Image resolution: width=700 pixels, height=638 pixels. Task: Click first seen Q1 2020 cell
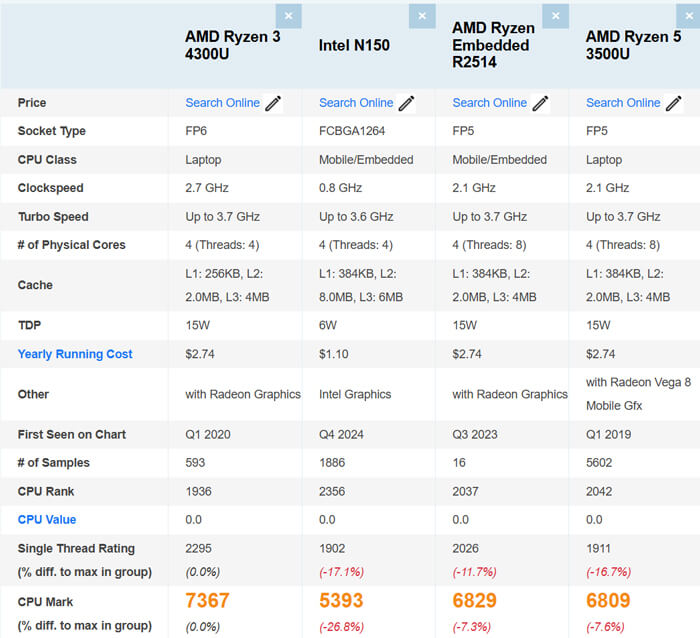click(208, 434)
